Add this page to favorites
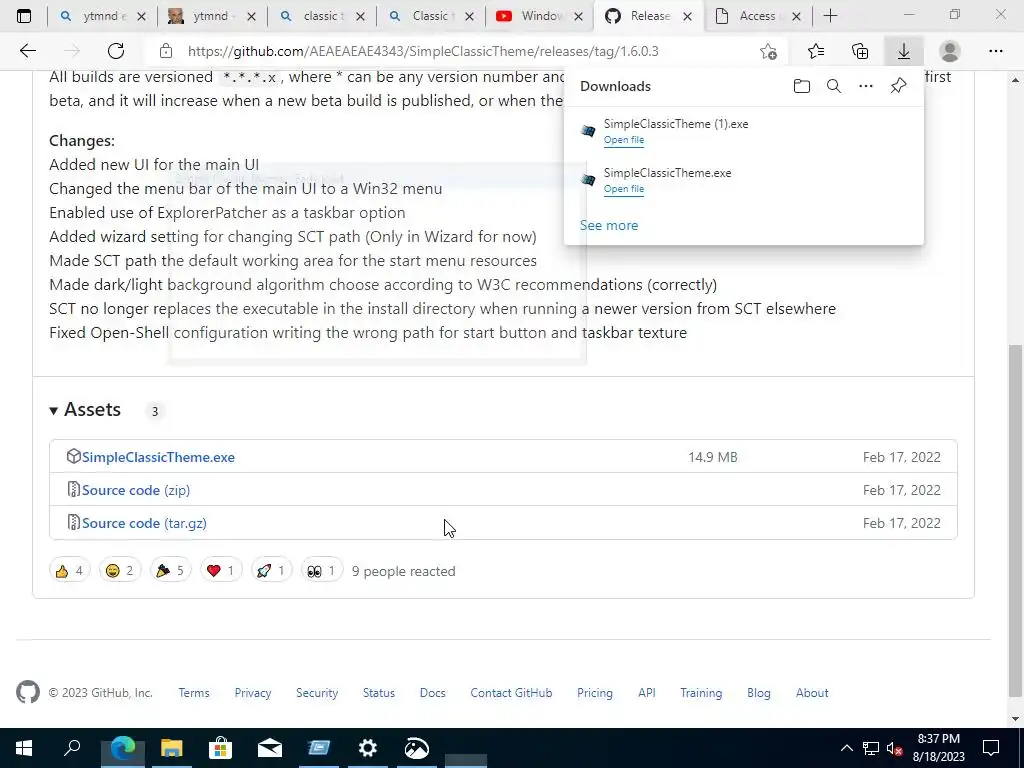1024x768 pixels. point(769,52)
